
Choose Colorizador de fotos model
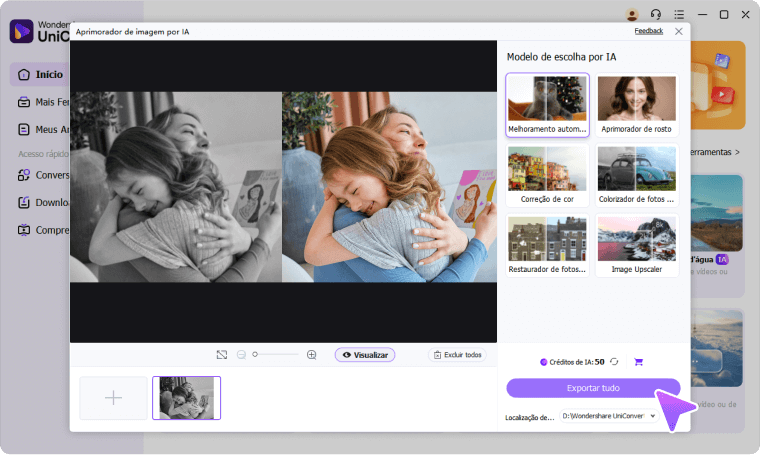coord(636,175)
